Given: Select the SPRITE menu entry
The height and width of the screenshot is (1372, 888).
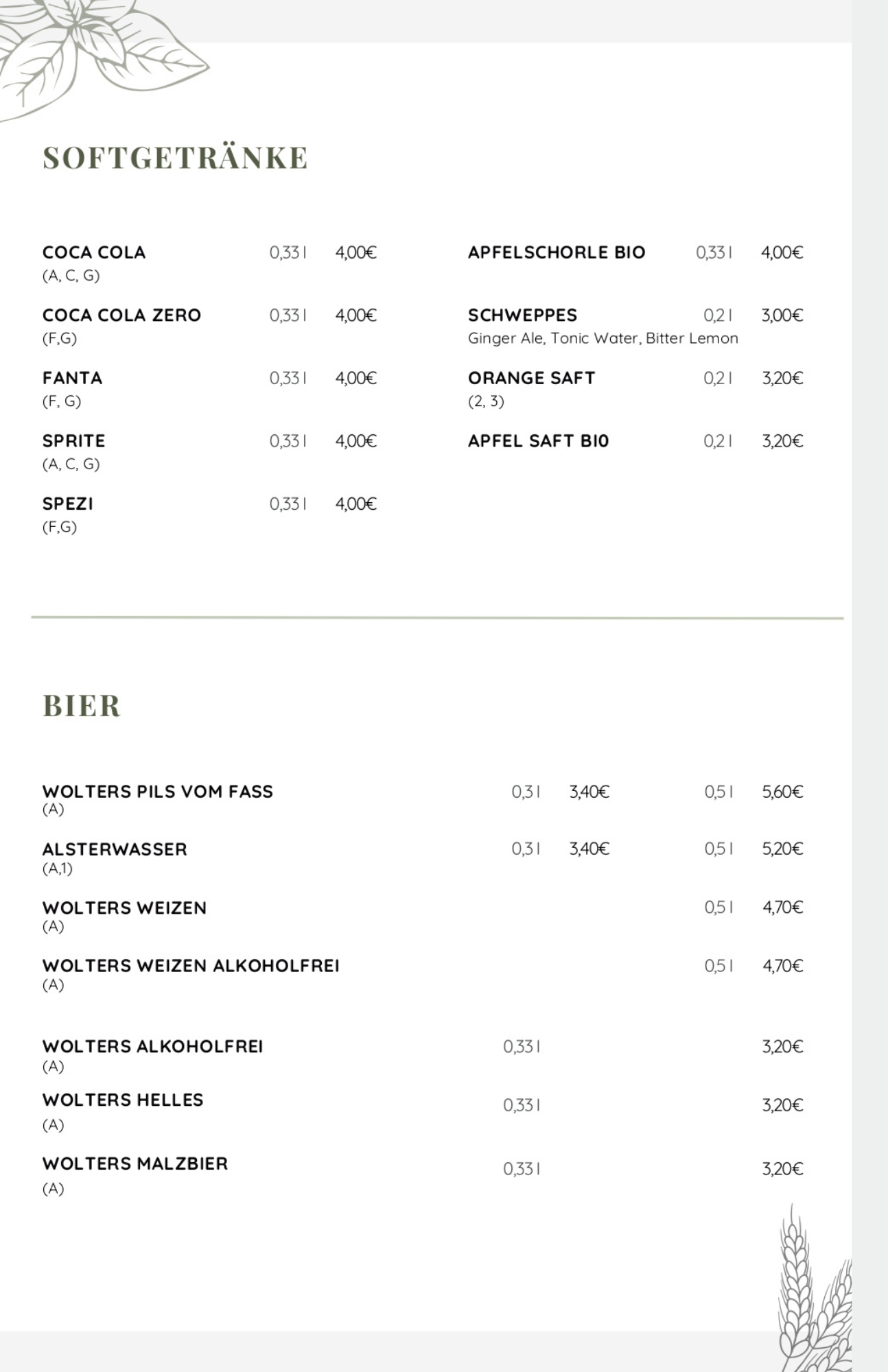Looking at the screenshot, I should (73, 441).
